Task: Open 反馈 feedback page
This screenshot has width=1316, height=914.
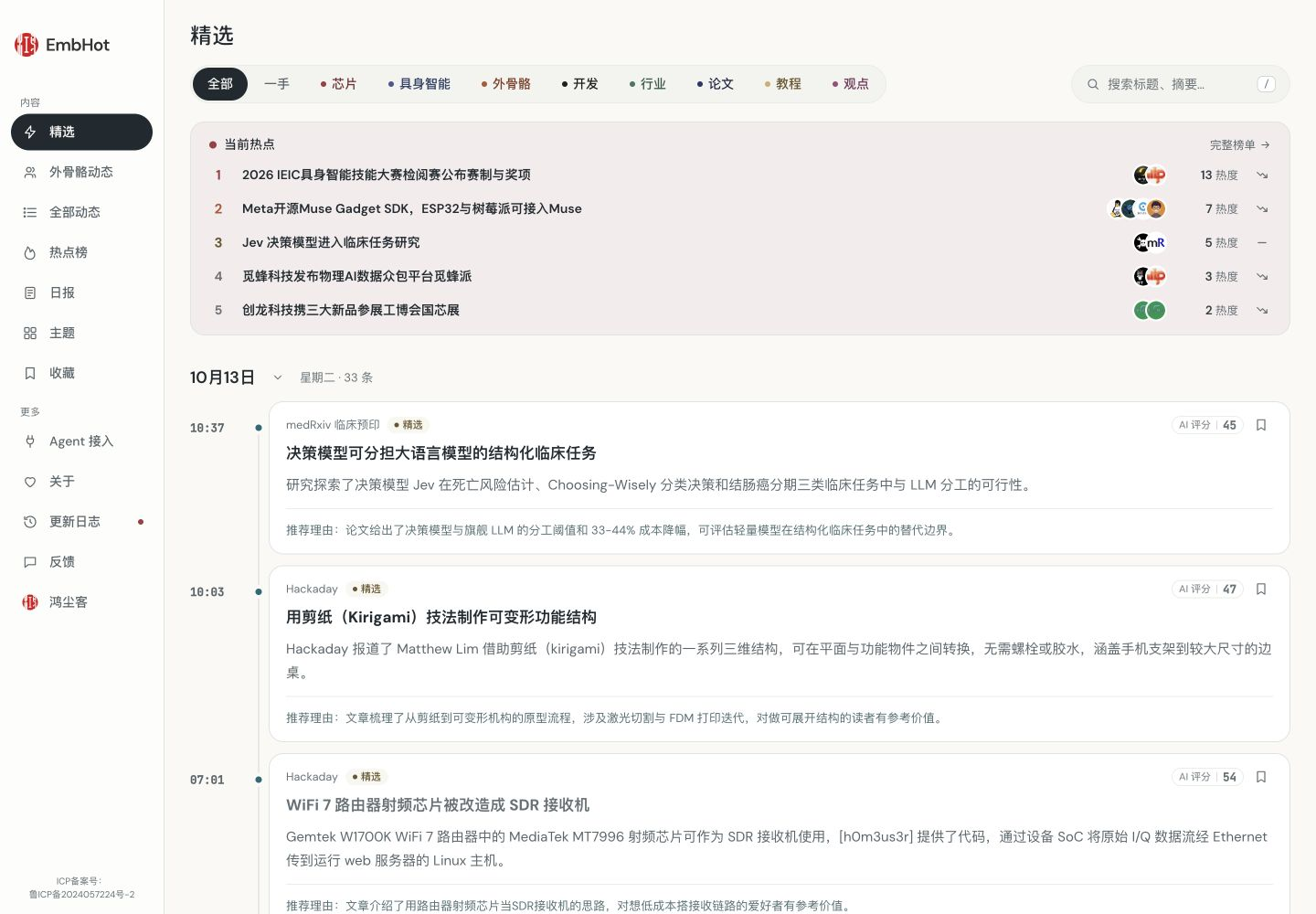Action: [x=81, y=562]
